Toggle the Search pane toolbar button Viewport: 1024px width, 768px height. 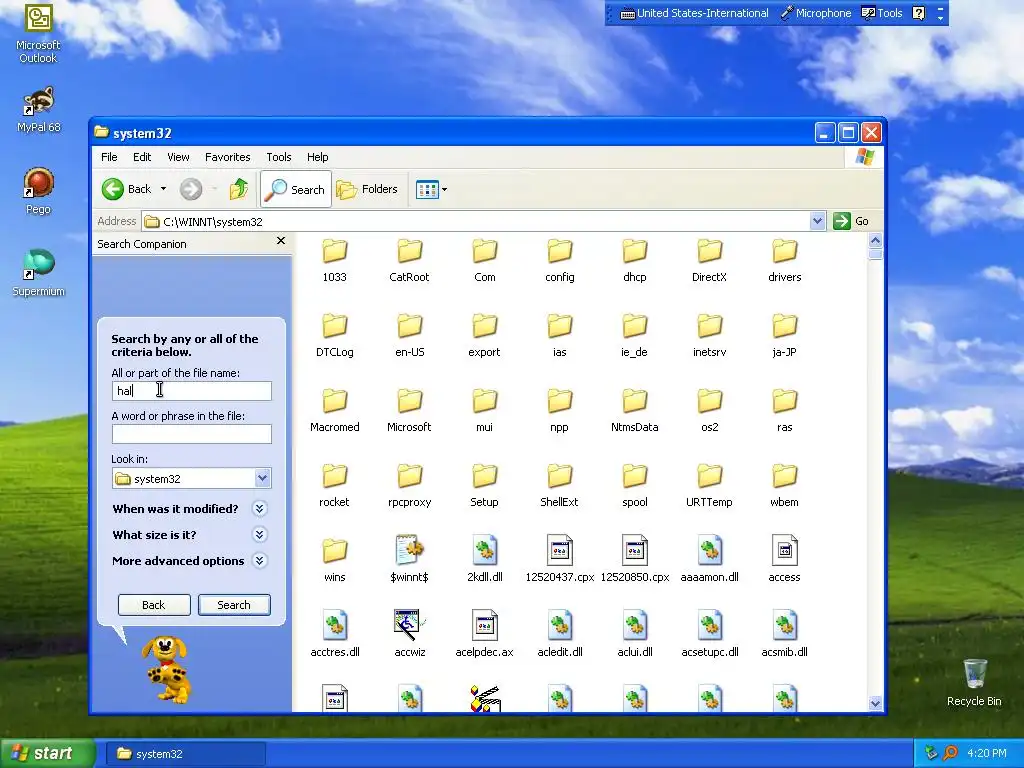point(296,189)
